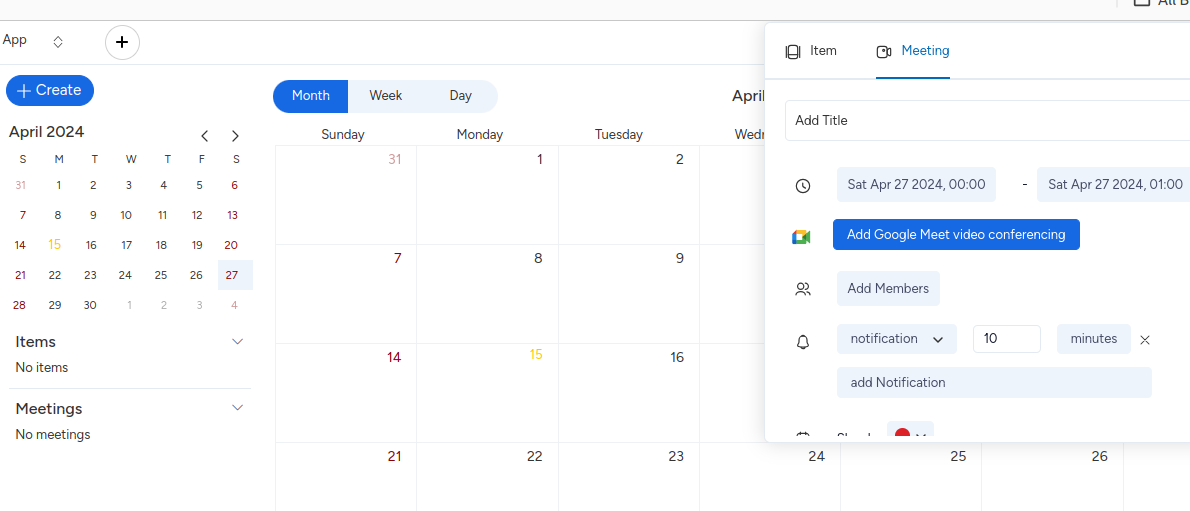The width and height of the screenshot is (1190, 511).
Task: Click the bell notification icon
Action: pyautogui.click(x=802, y=342)
